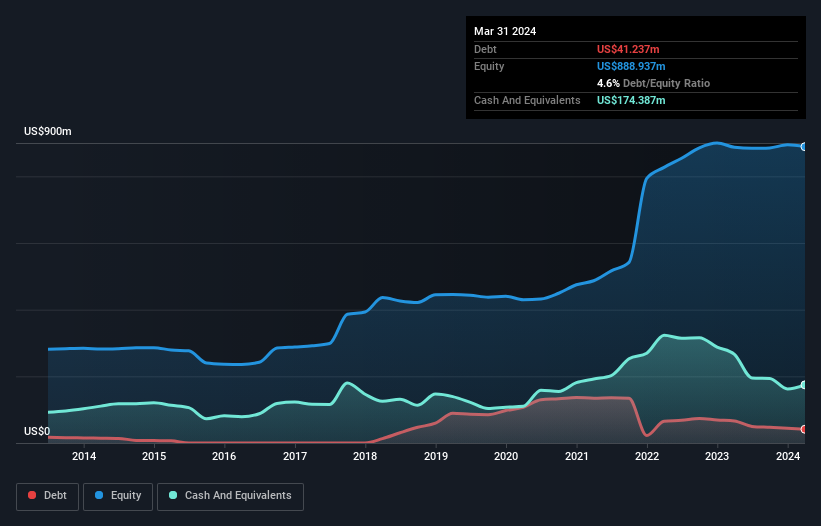
Task: Toggle Cash And Equivalents legend button
Action: point(230,496)
